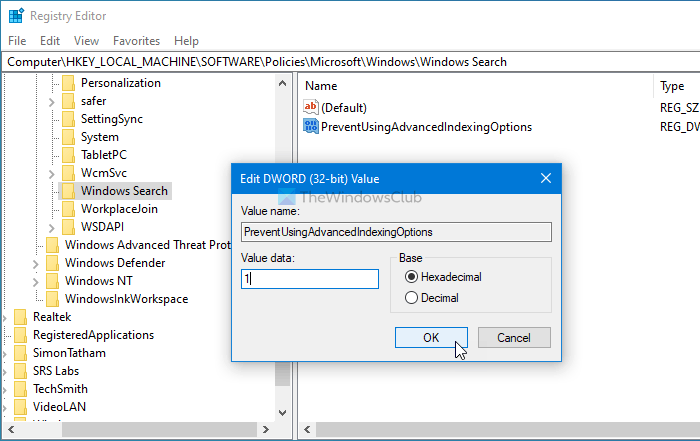Select the safer folder icon
The height and width of the screenshot is (441, 700).
[68, 101]
